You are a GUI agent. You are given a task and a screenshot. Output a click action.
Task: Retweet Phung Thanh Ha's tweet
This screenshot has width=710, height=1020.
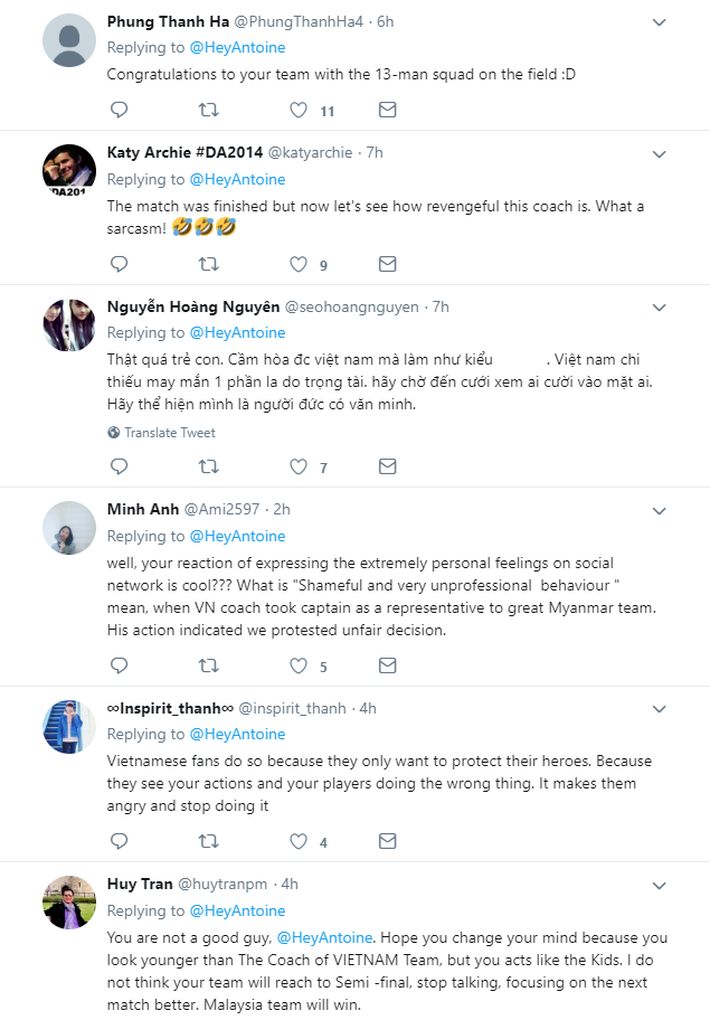point(208,110)
